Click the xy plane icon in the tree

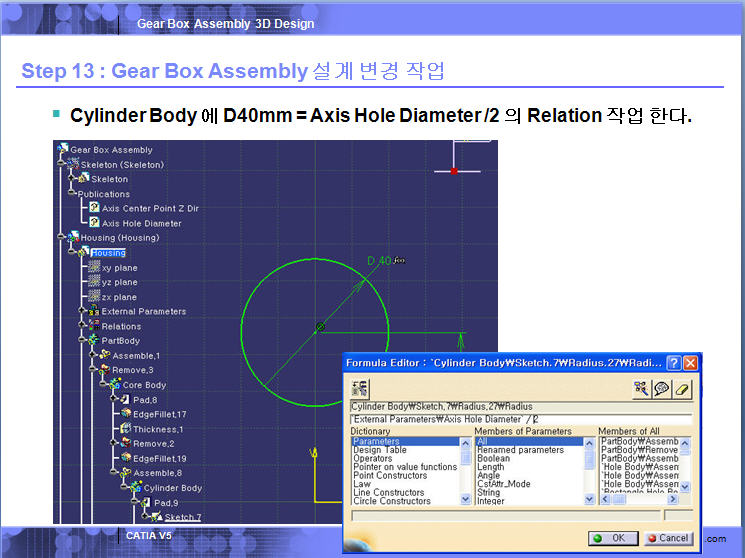tap(94, 268)
